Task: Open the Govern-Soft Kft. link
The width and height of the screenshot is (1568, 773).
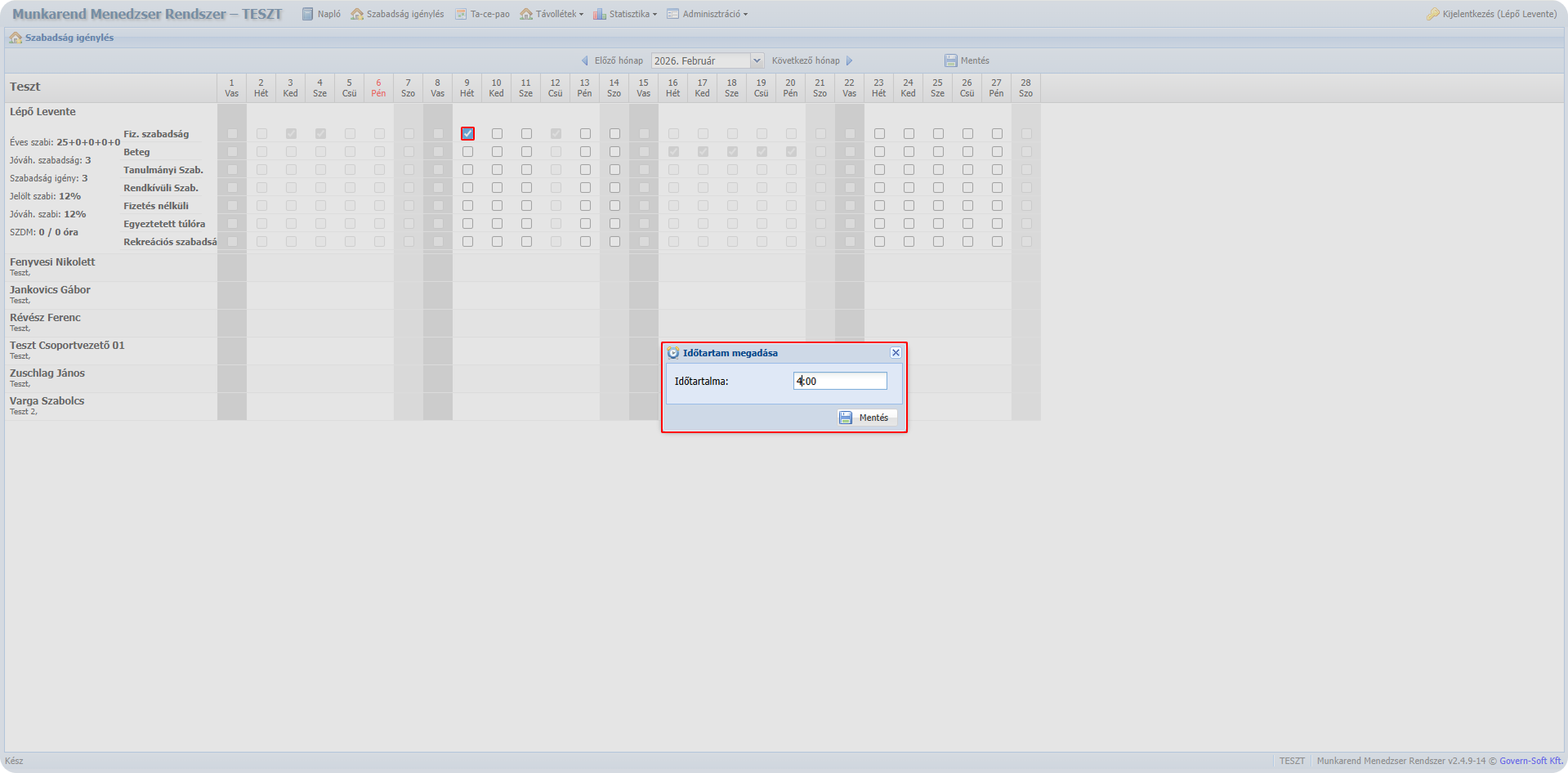Action: pyautogui.click(x=1530, y=761)
